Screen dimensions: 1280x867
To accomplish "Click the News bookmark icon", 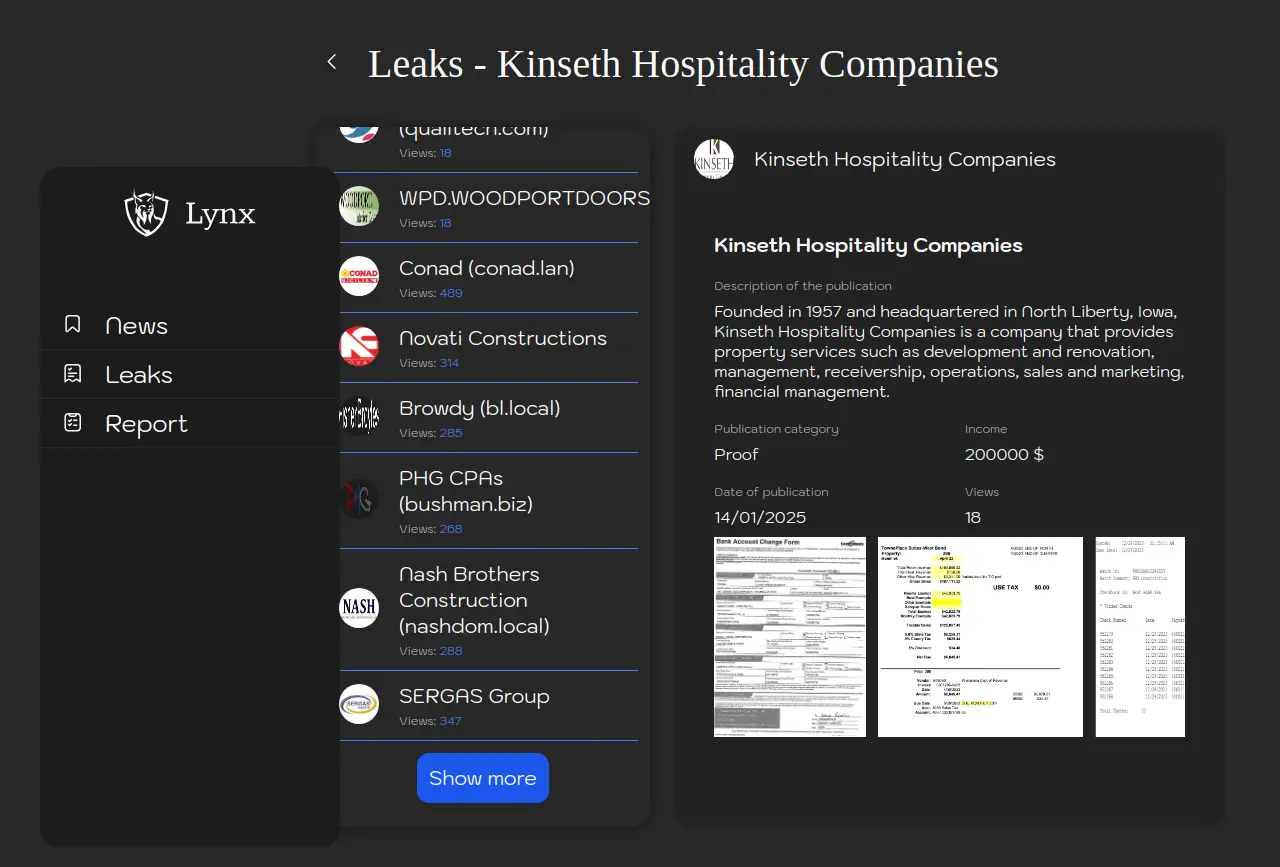I will (x=73, y=324).
